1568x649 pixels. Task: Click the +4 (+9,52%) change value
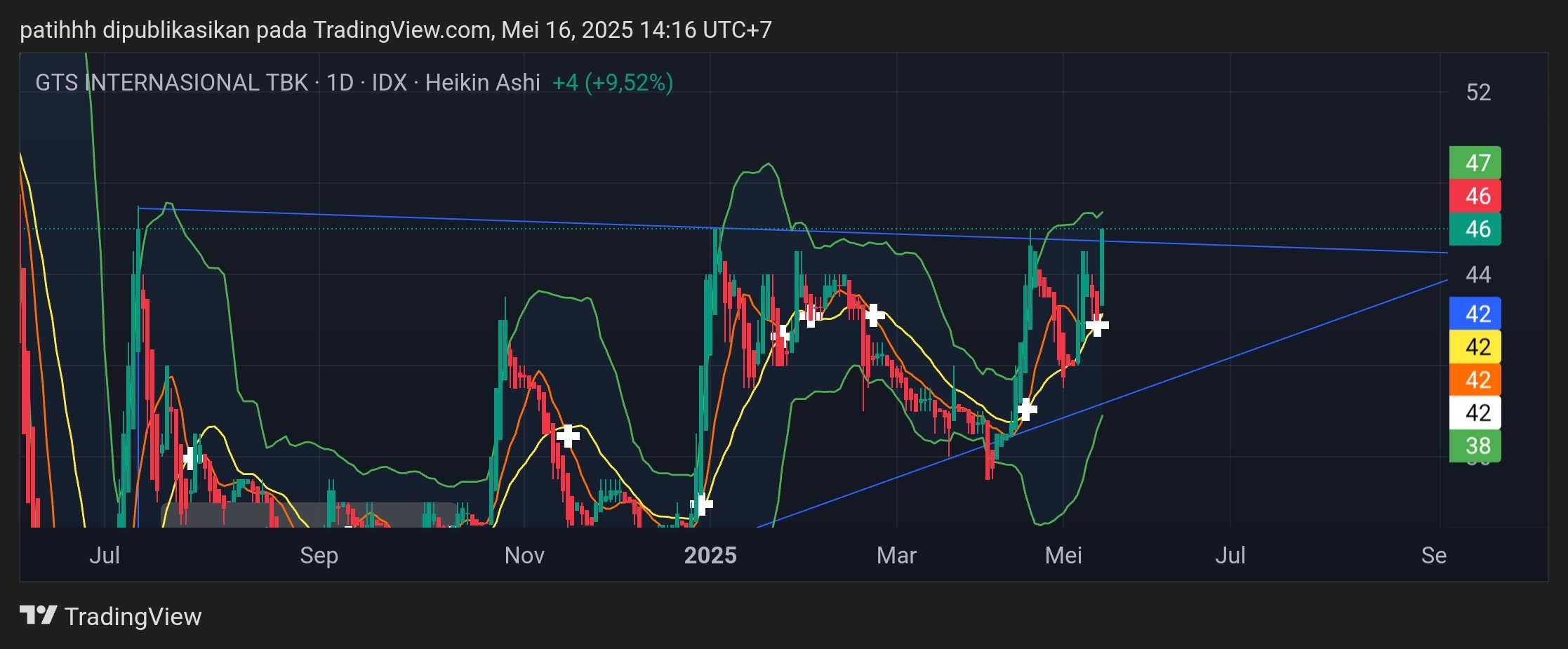[x=613, y=83]
